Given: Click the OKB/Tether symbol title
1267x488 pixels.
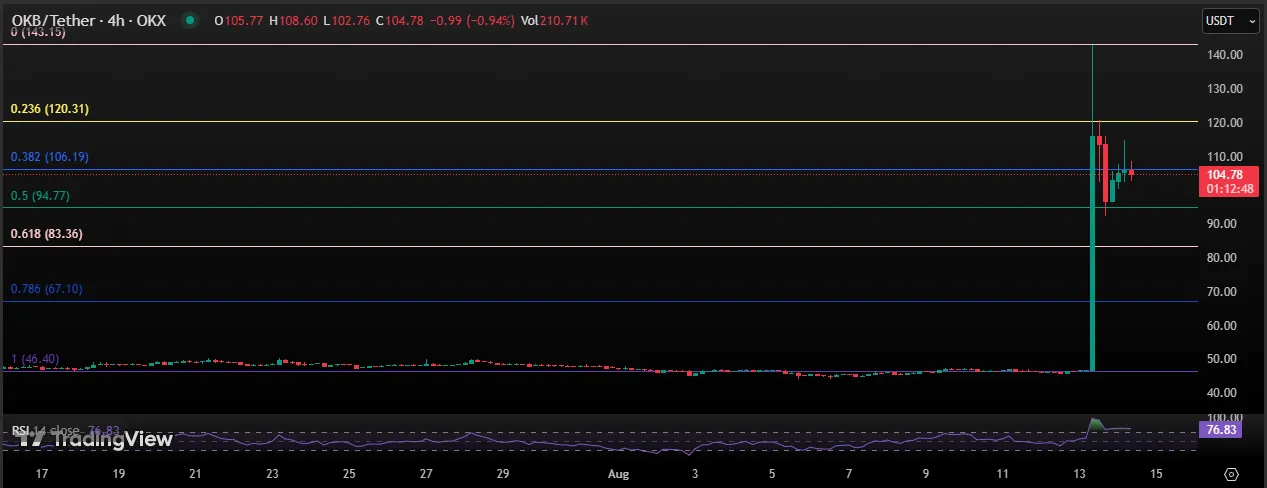Looking at the screenshot, I should click(89, 18).
